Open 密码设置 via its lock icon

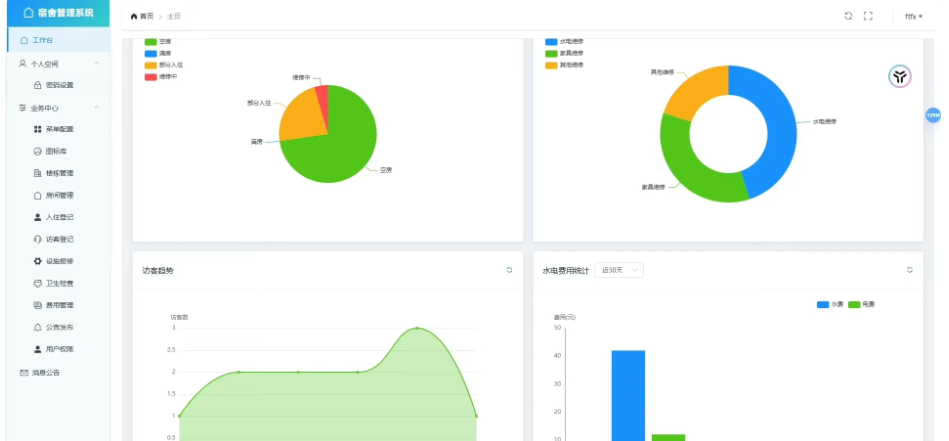point(38,85)
